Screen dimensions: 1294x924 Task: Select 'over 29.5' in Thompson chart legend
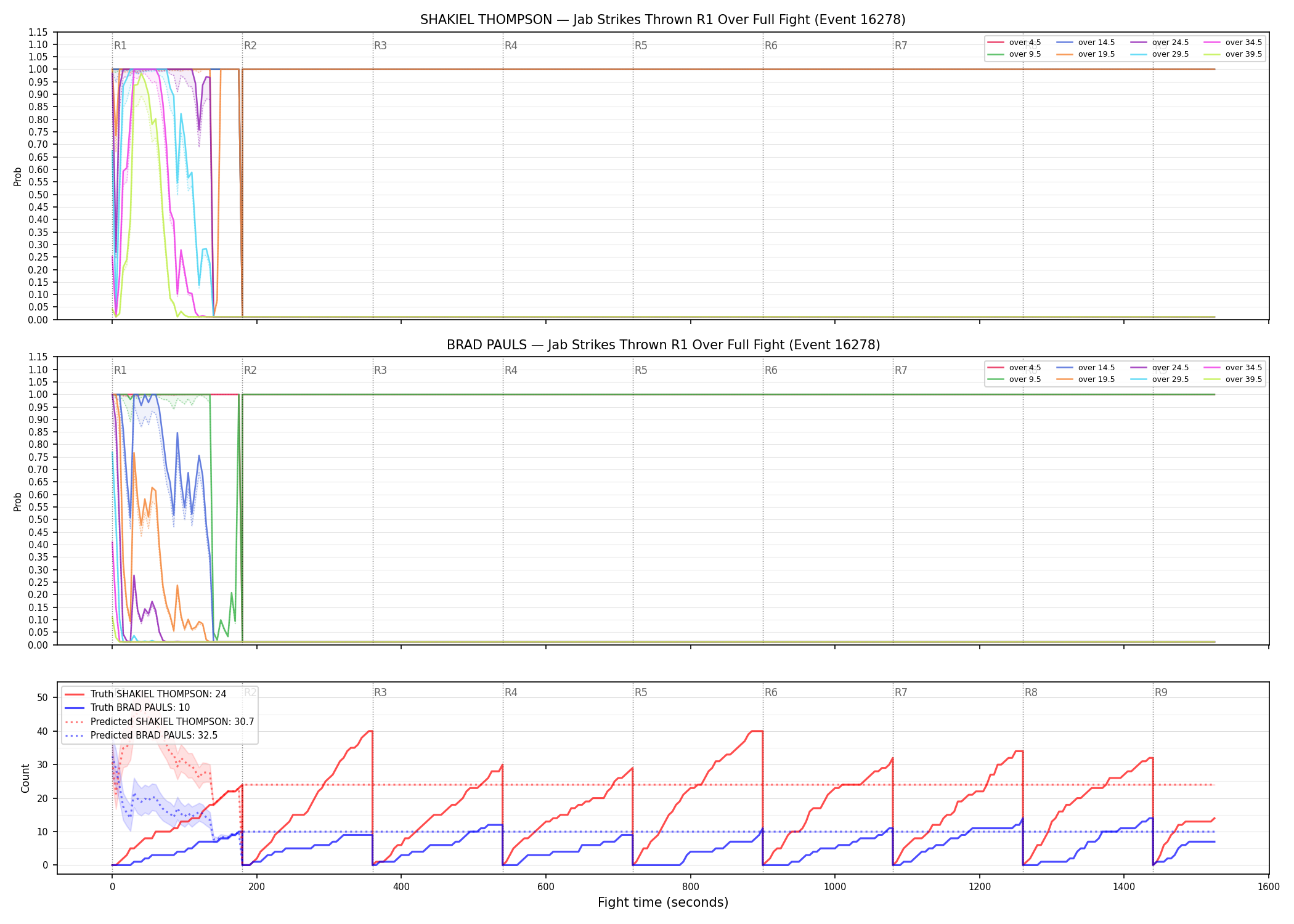click(x=1160, y=54)
